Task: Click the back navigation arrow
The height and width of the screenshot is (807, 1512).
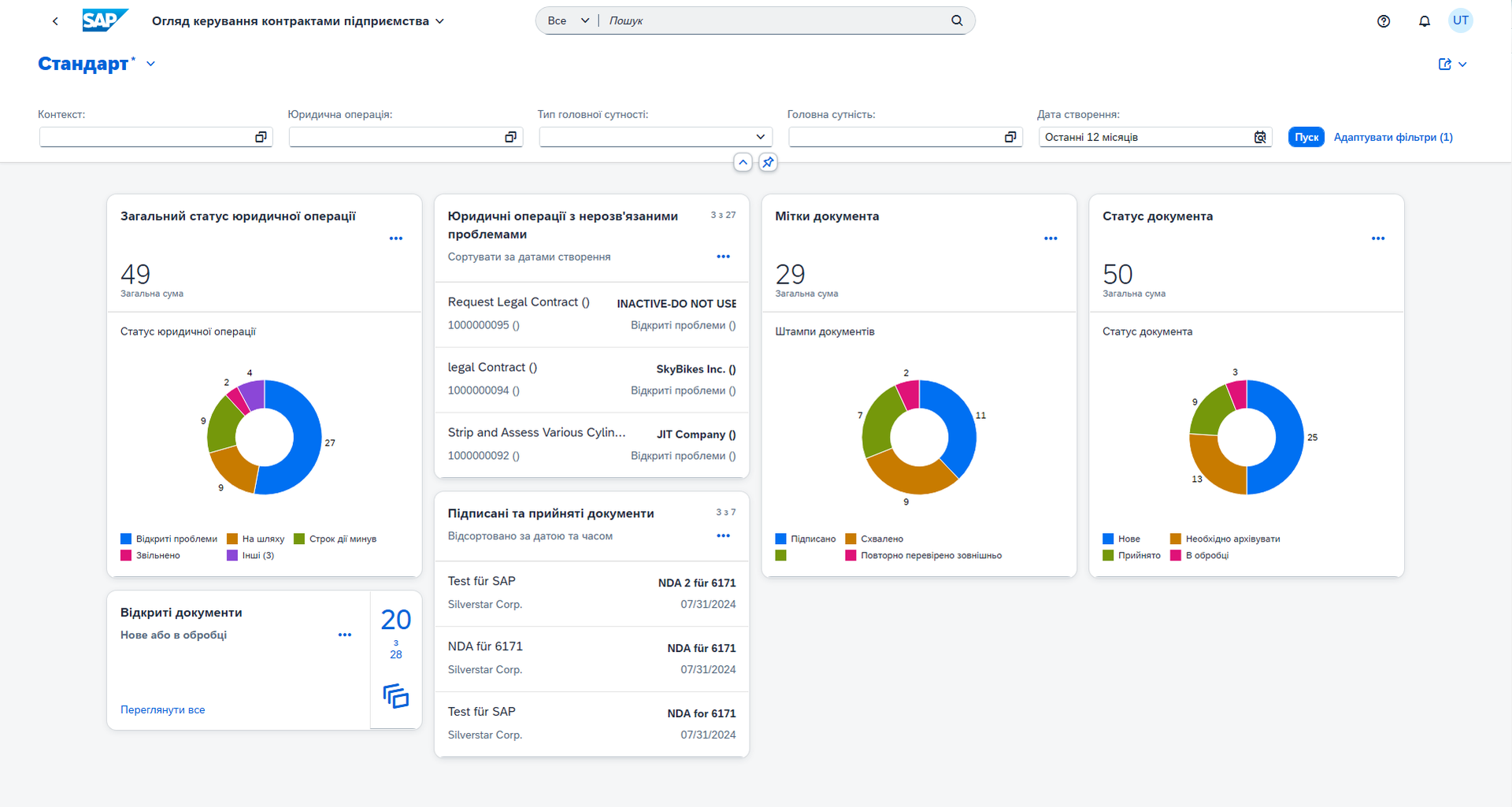Action: 55,21
